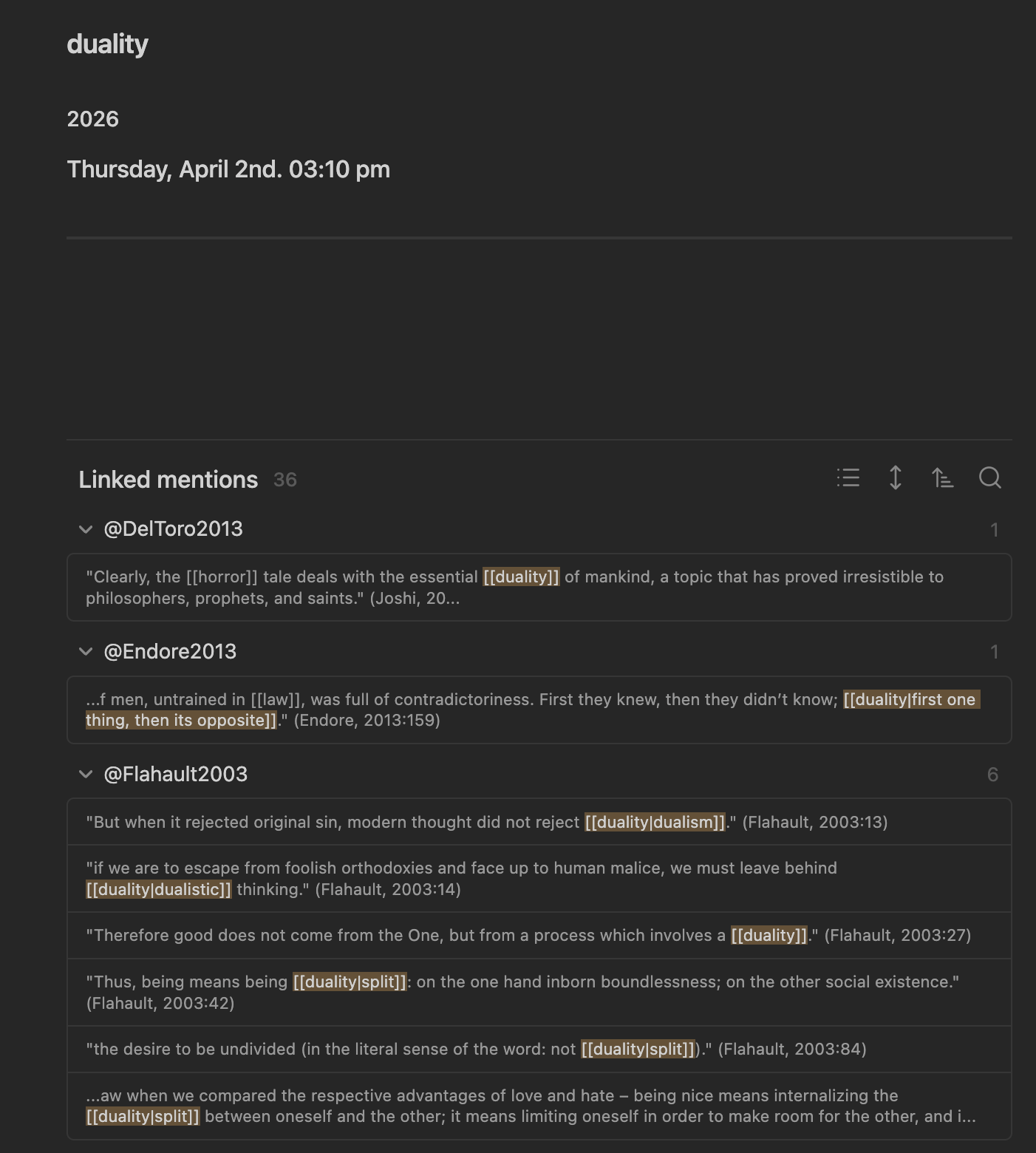This screenshot has width=1036, height=1153.
Task: Open the @Flahault2003 source note
Action: tap(176, 775)
